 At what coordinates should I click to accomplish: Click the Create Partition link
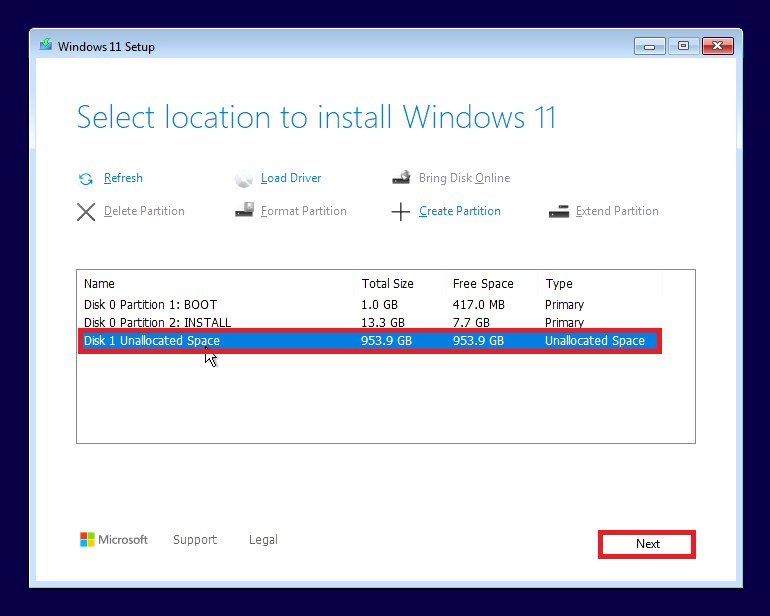tap(460, 211)
